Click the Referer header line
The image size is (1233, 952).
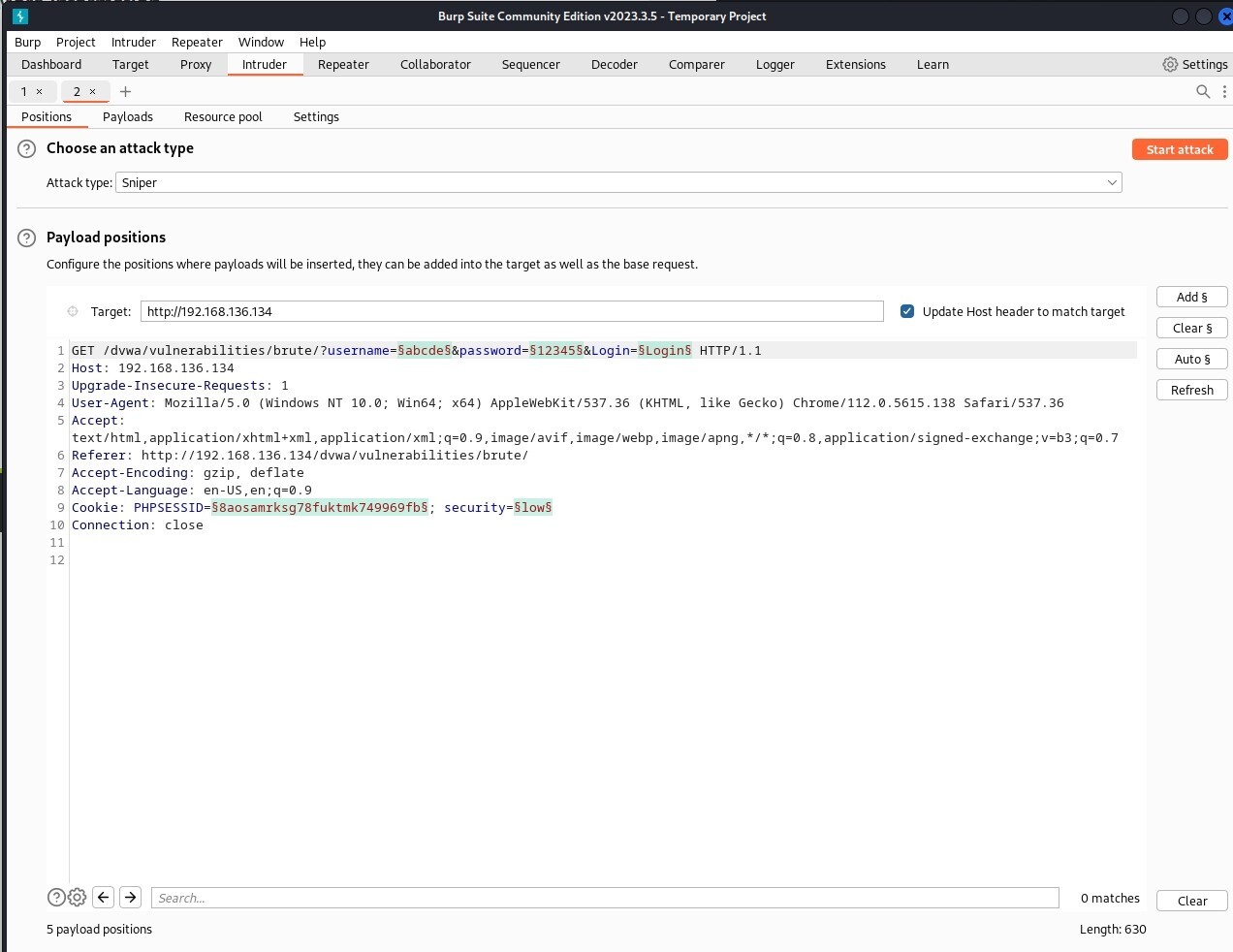coord(300,456)
